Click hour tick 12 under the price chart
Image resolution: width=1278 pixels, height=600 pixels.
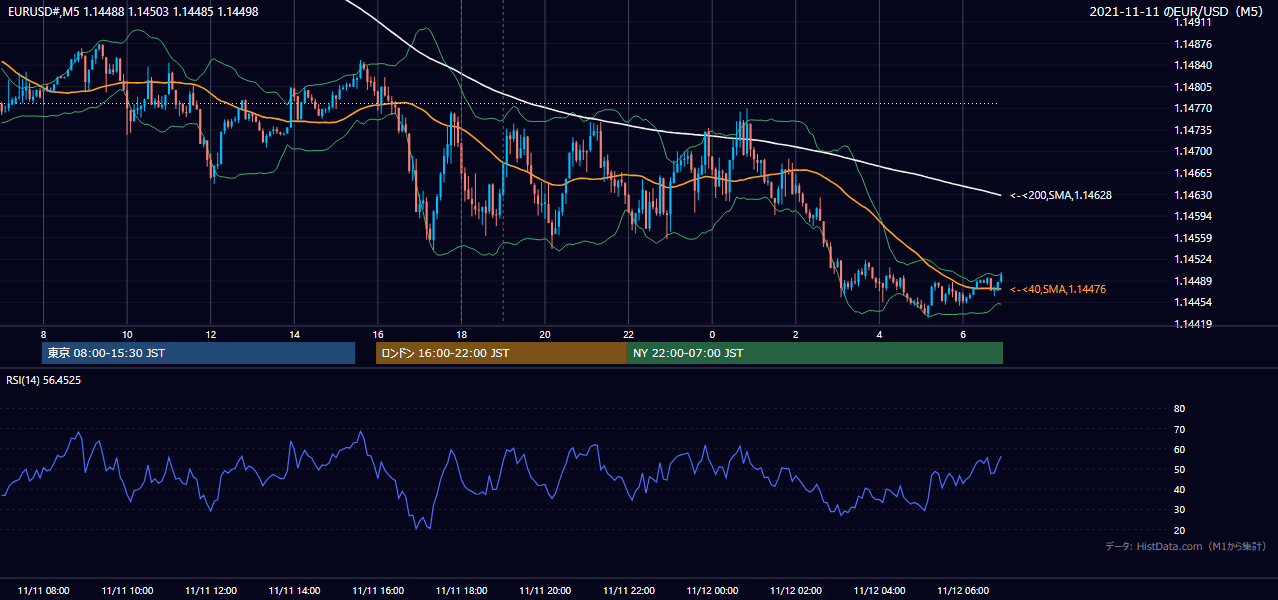coord(210,334)
